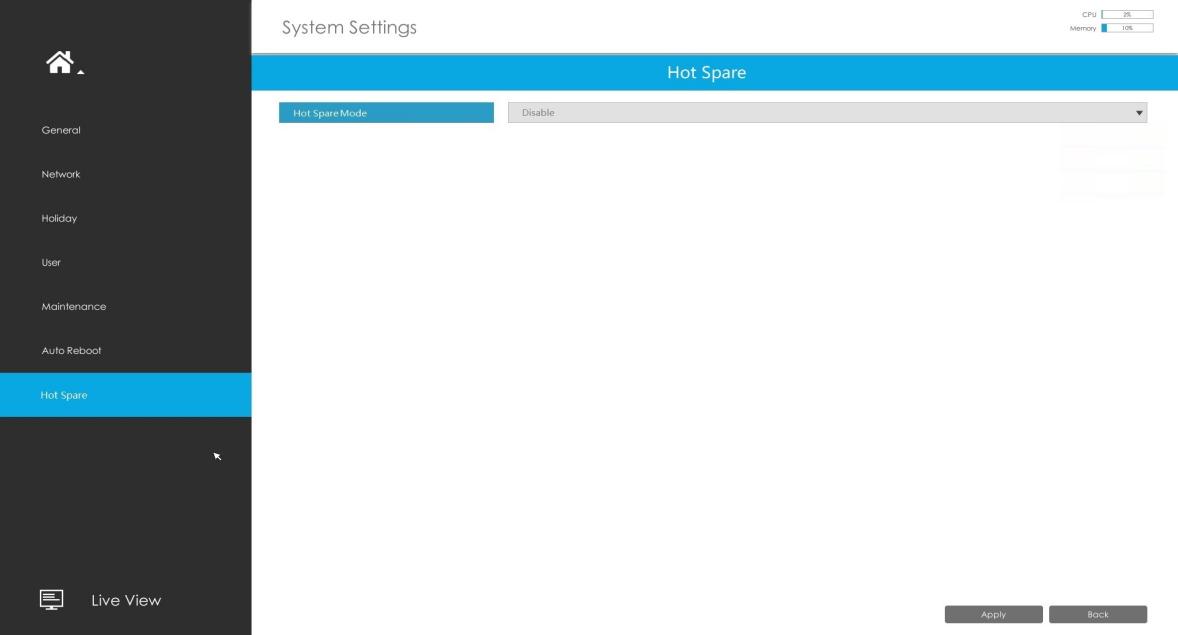Click the System Settings page title

pyautogui.click(x=349, y=27)
